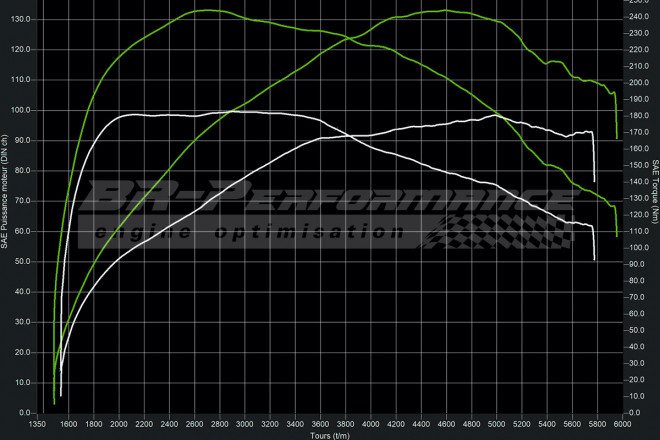
Task: Click the green power curve peak near 4600 rpm
Action: tap(446, 11)
